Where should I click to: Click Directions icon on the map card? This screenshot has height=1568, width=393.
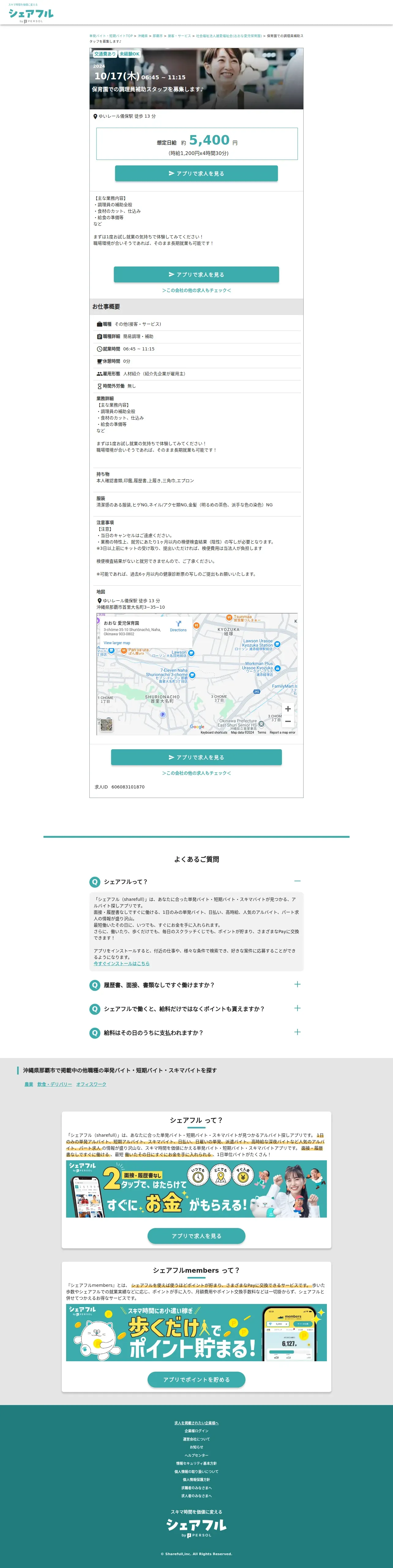pyautogui.click(x=178, y=624)
